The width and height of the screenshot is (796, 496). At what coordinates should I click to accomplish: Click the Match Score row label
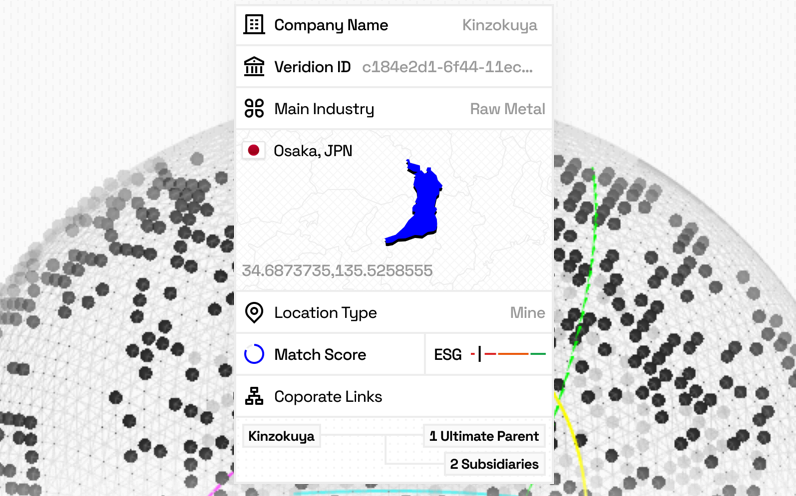[x=320, y=355]
